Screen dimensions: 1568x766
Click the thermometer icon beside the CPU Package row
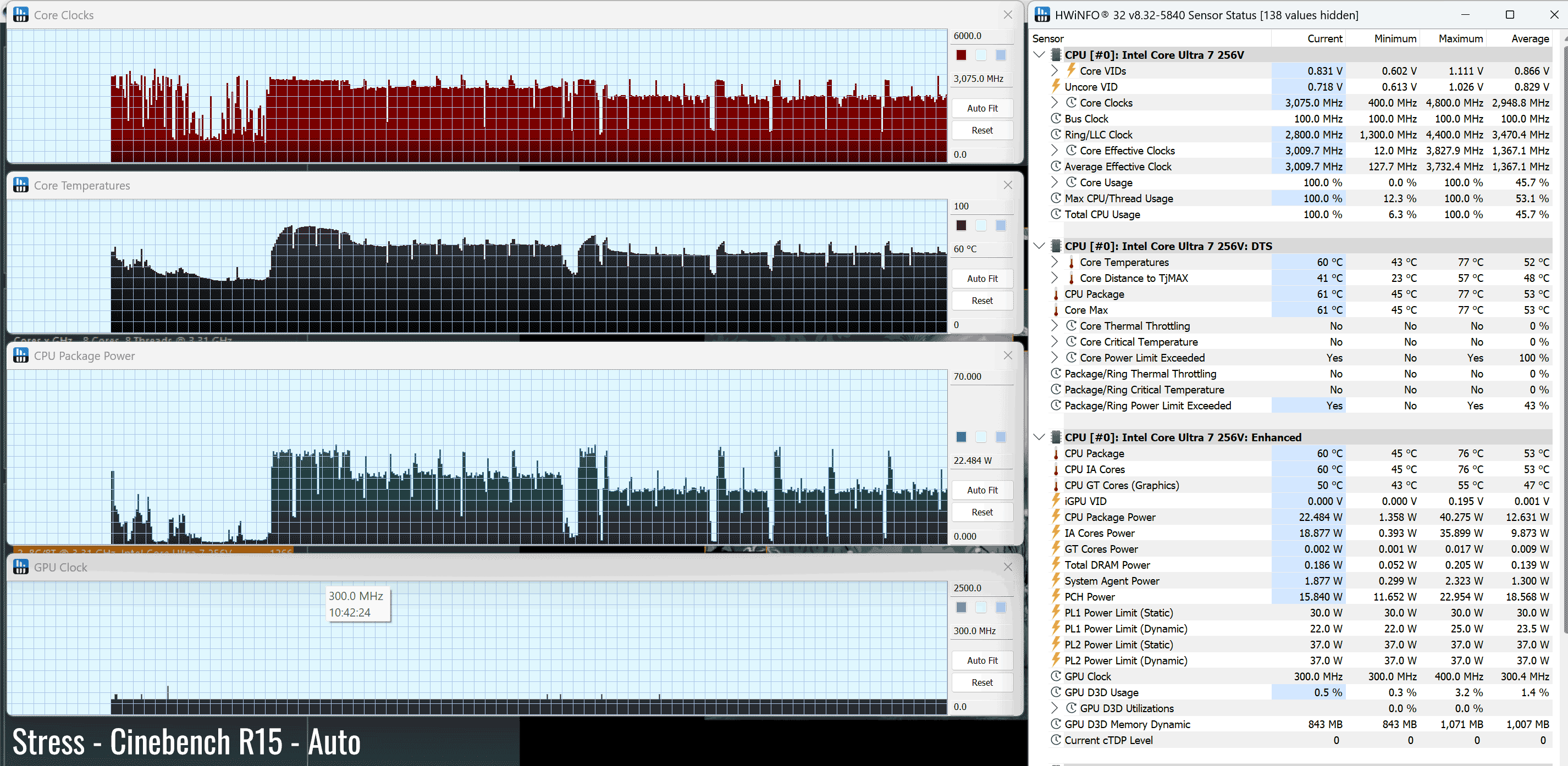[1056, 295]
